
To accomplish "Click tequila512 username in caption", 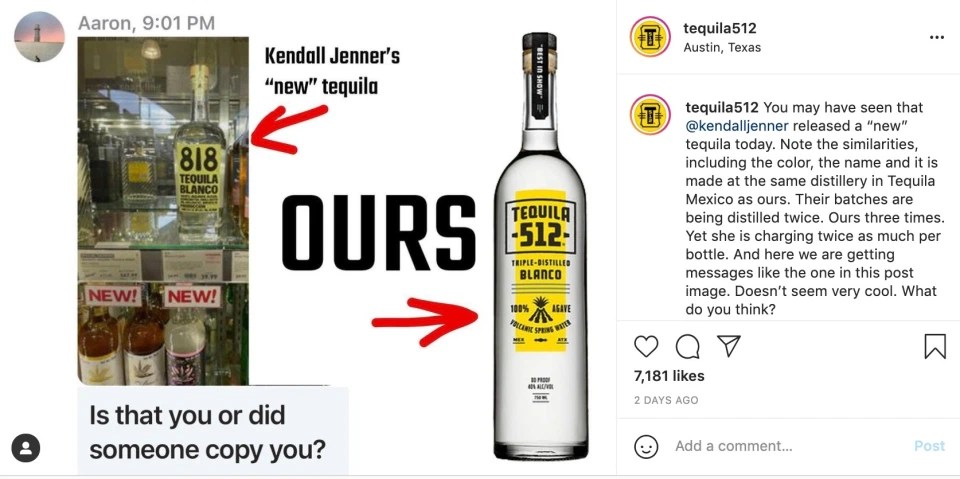I will pyautogui.click(x=722, y=107).
